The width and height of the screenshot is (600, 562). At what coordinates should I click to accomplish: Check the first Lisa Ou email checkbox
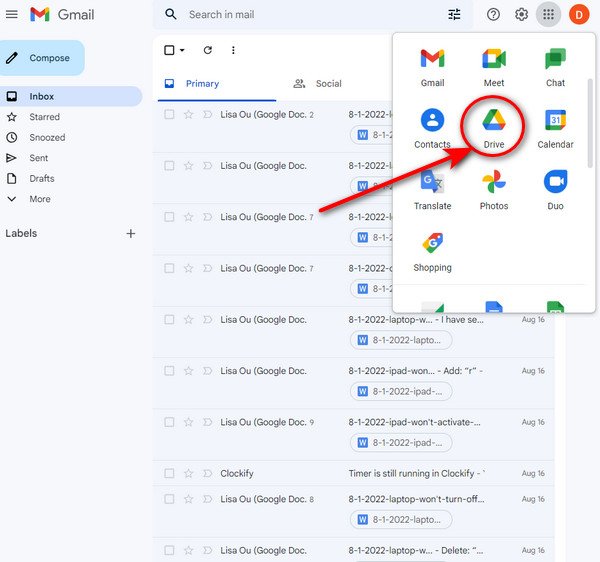(x=169, y=114)
